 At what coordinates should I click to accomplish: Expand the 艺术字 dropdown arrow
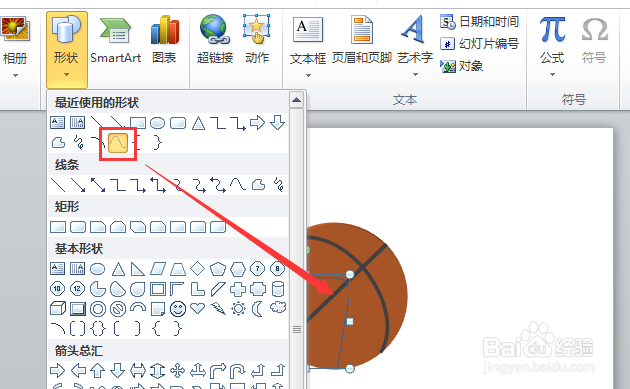[x=415, y=74]
